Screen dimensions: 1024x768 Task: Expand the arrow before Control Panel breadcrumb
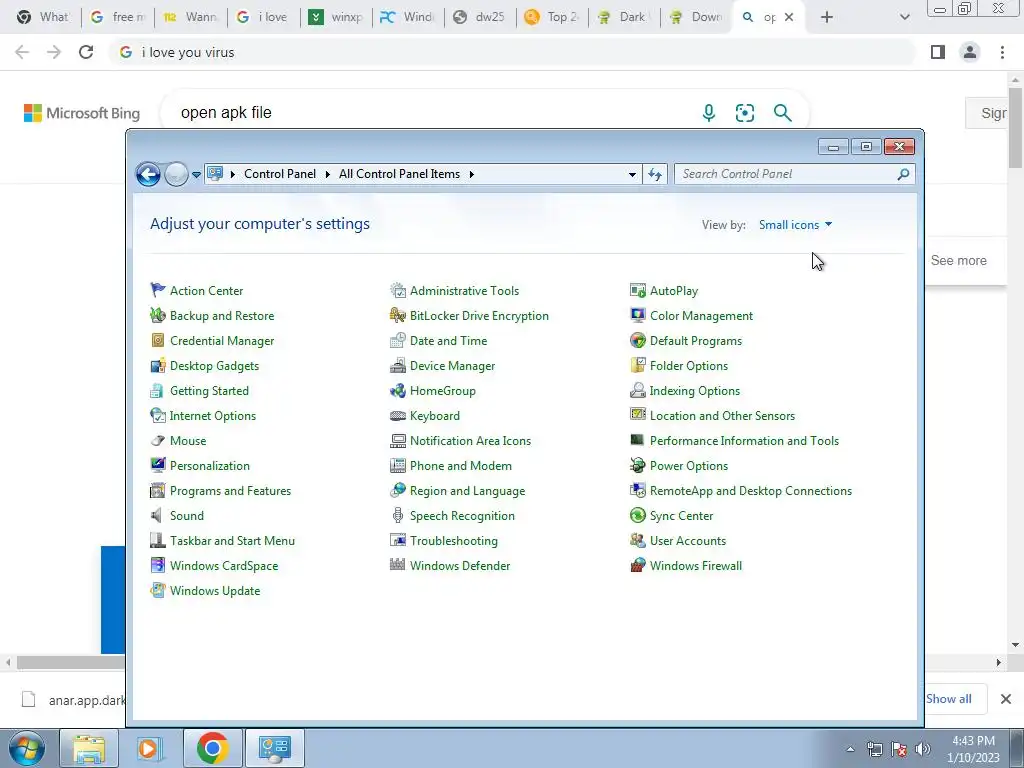pos(232,174)
